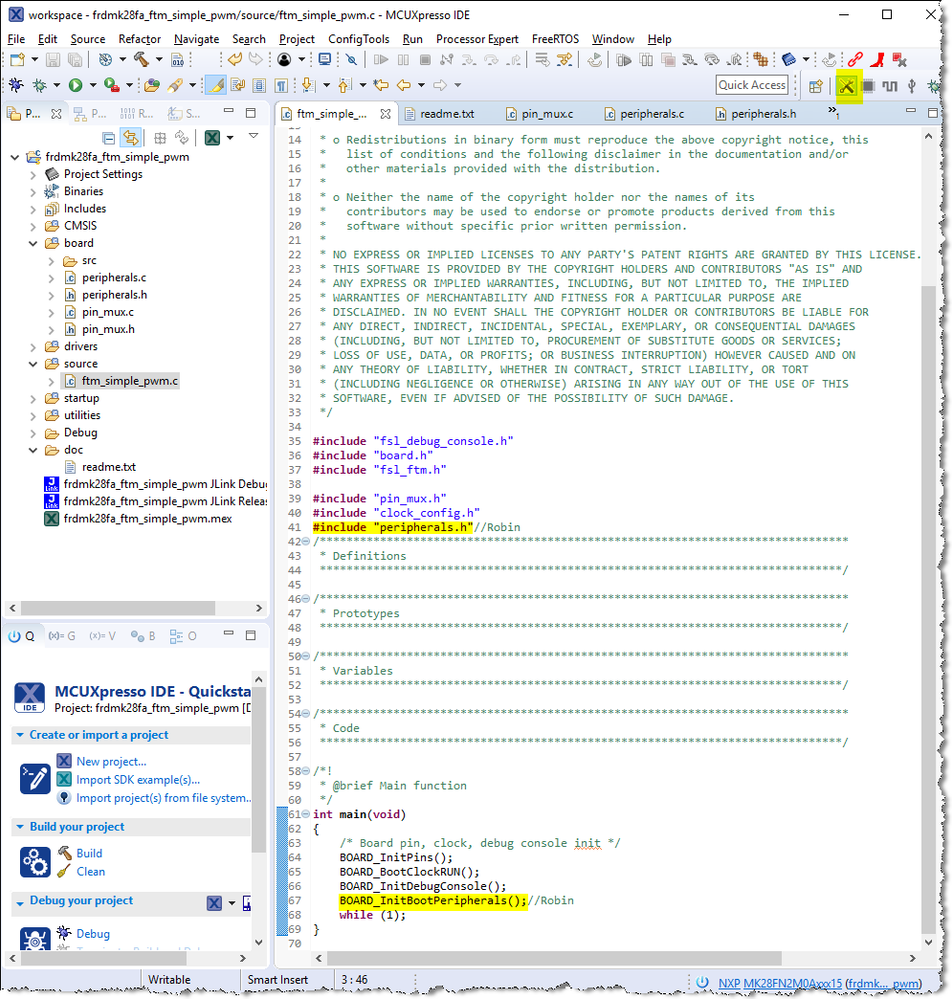Click the red chain link icon
Viewport: 952px width, 999px height.
point(855,60)
